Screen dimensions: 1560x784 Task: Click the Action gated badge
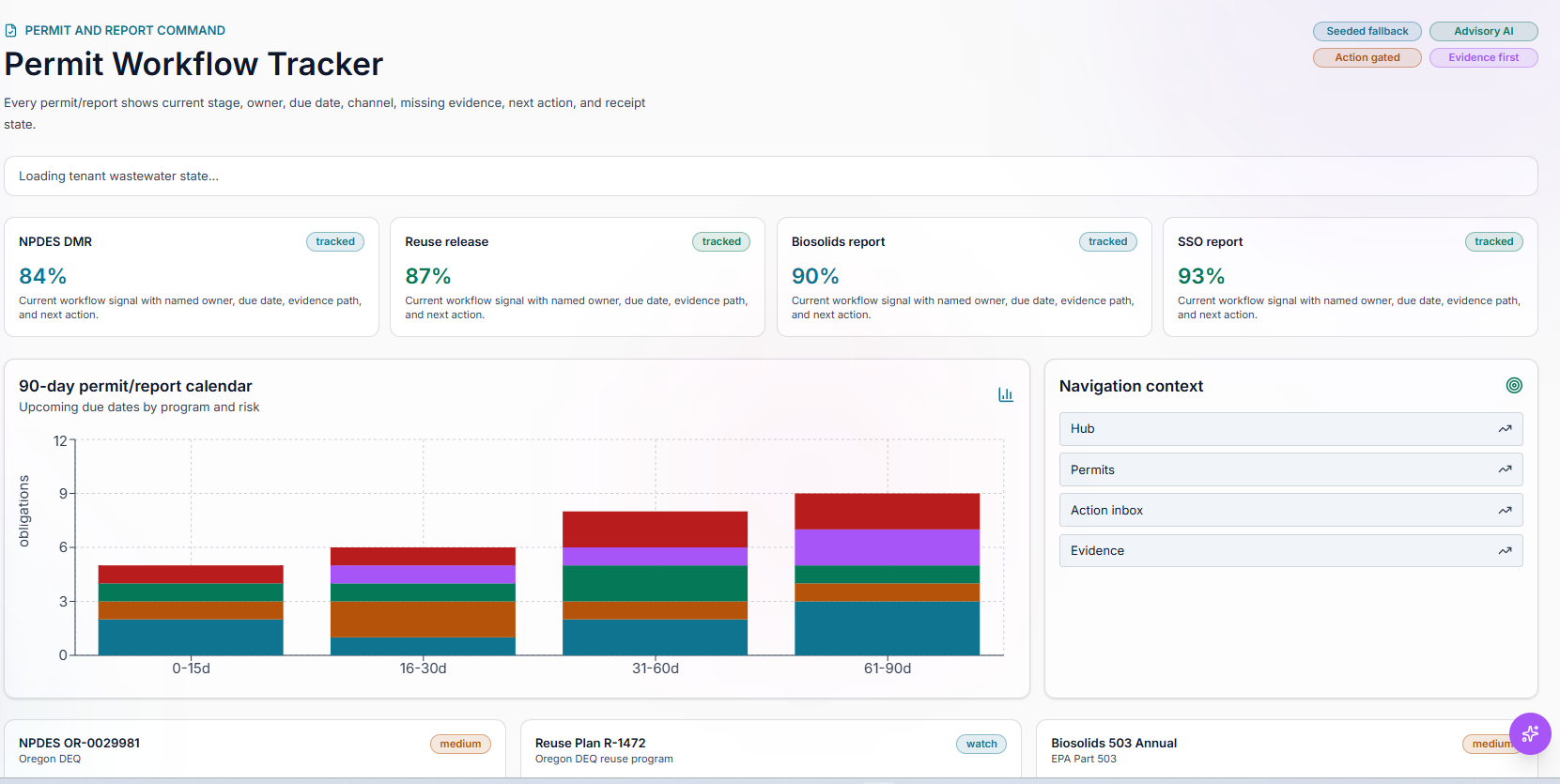tap(1367, 57)
